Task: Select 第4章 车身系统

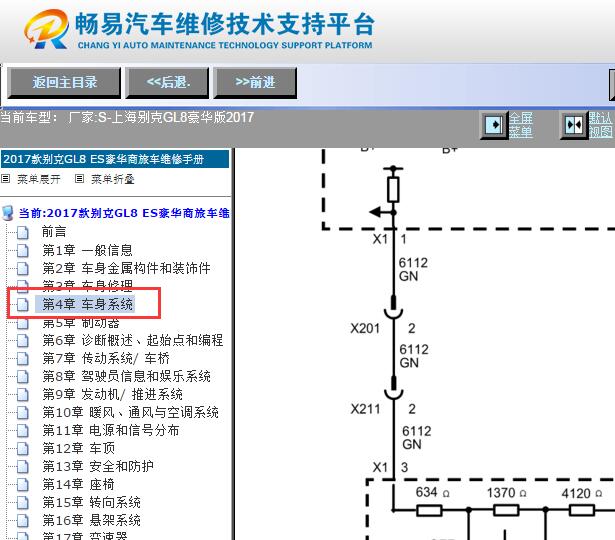Action: pos(87,304)
